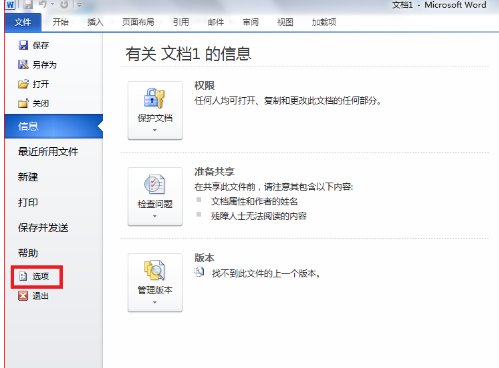The image size is (499, 368).
Task: Click the 文档属性和作者的姓名 list item
Action: pyautogui.click(x=254, y=201)
